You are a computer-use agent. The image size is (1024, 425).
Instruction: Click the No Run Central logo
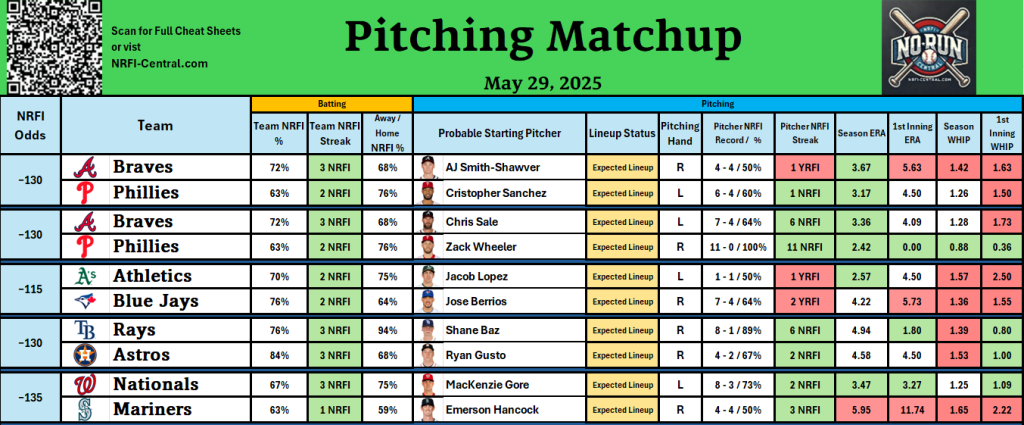[928, 48]
